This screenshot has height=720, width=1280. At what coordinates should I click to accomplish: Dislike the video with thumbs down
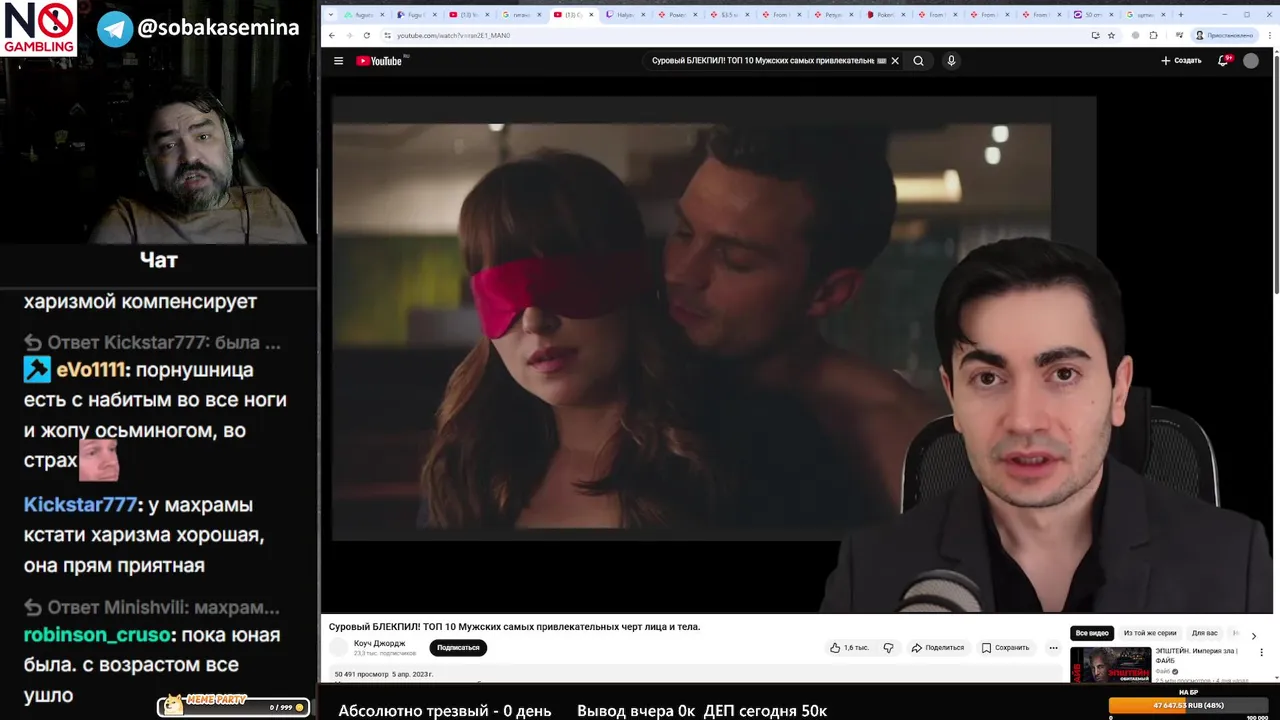click(x=888, y=648)
